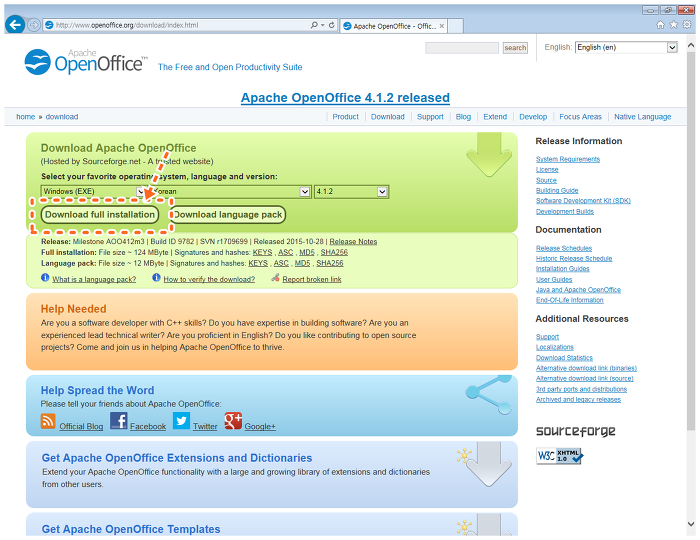
Task: Open the Download menu item
Action: pyautogui.click(x=388, y=117)
